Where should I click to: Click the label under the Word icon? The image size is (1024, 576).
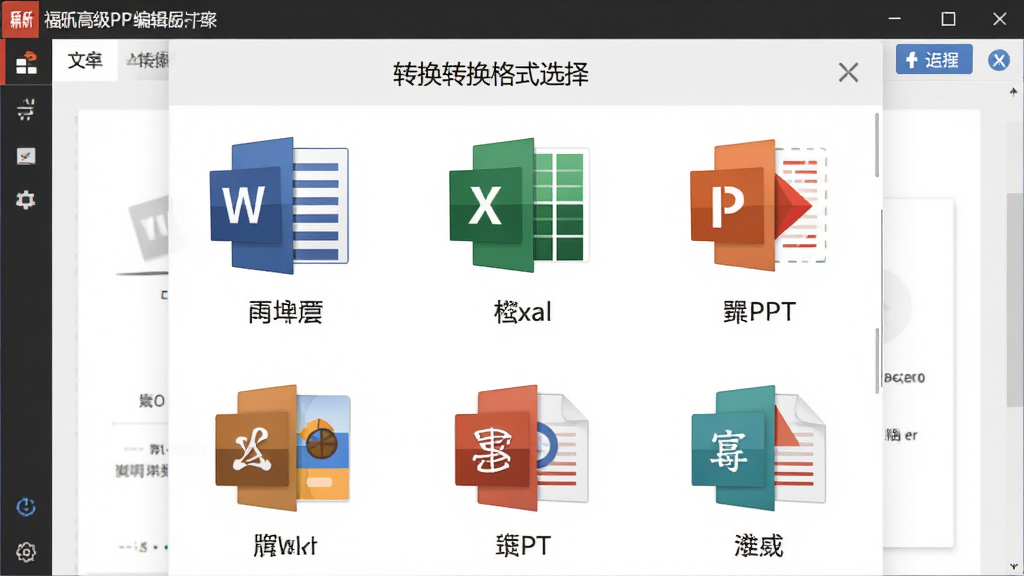[285, 312]
